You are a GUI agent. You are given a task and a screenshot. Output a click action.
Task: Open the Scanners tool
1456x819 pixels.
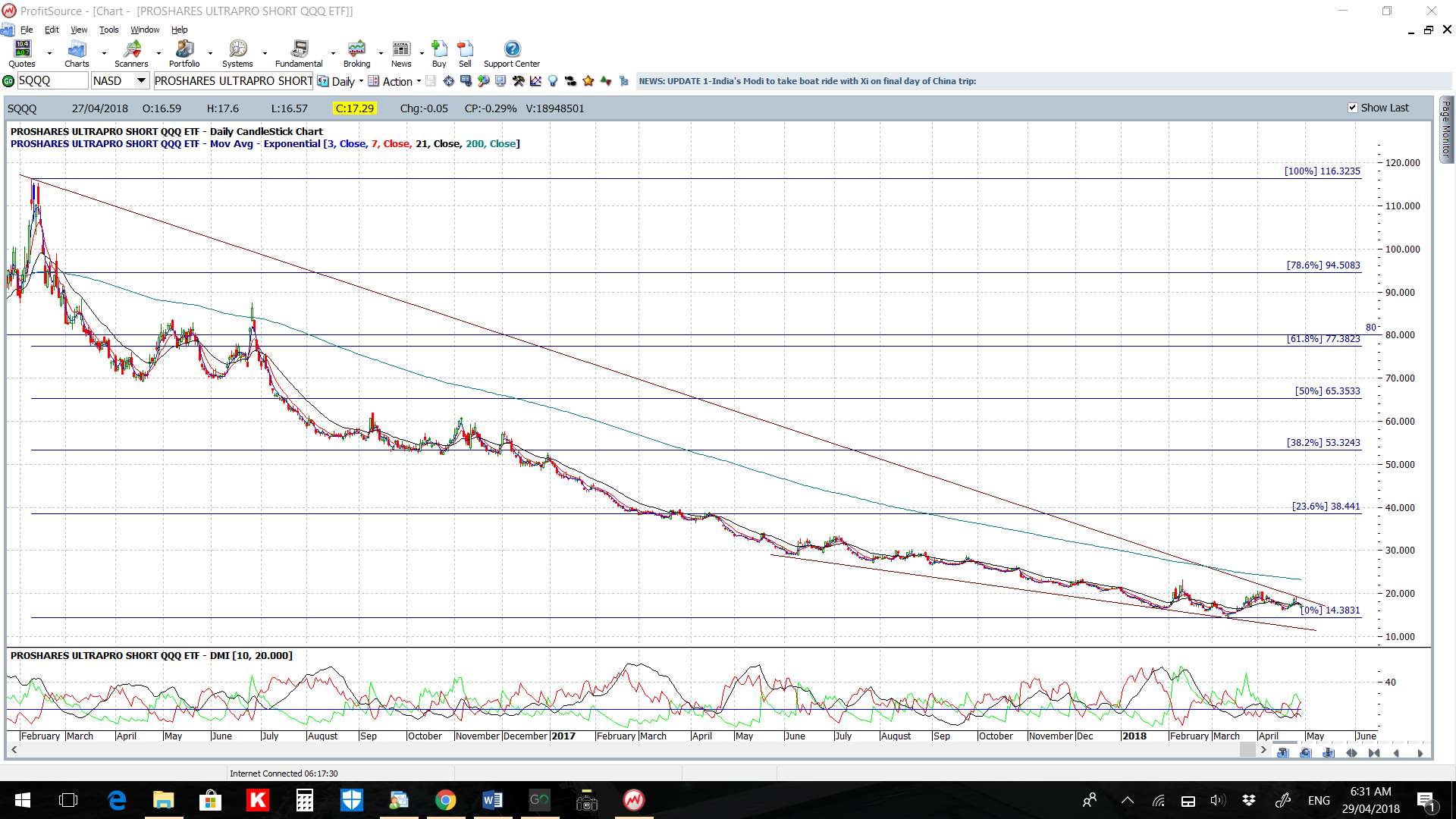[131, 54]
